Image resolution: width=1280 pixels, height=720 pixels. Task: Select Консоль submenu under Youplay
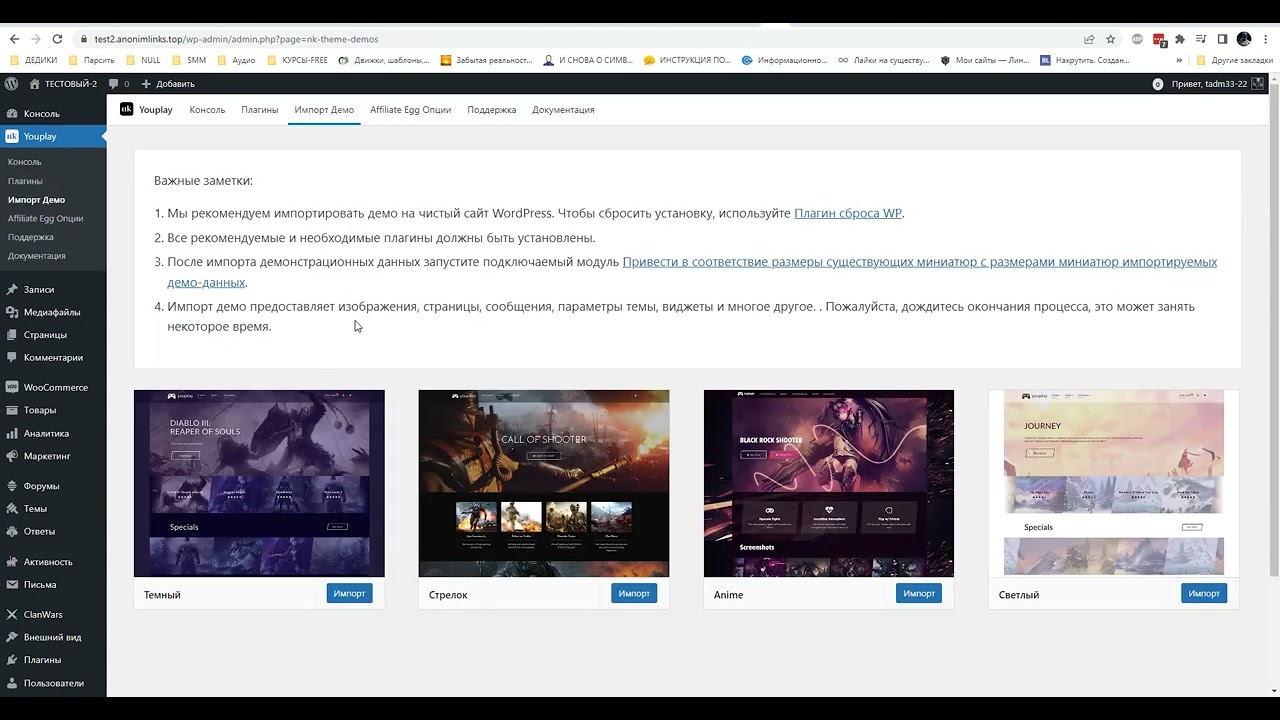click(x=24, y=162)
